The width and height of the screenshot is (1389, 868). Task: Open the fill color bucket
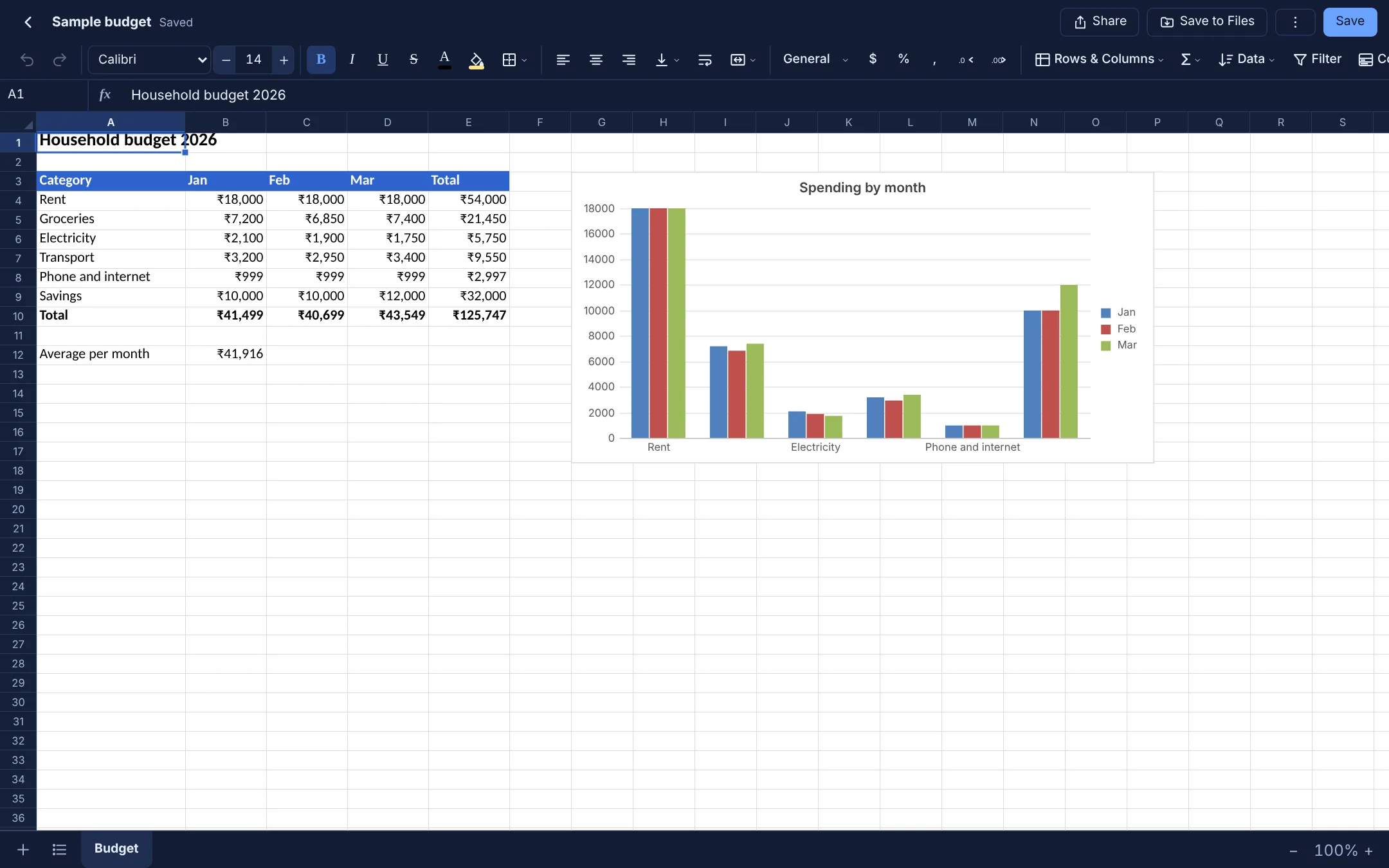(477, 60)
